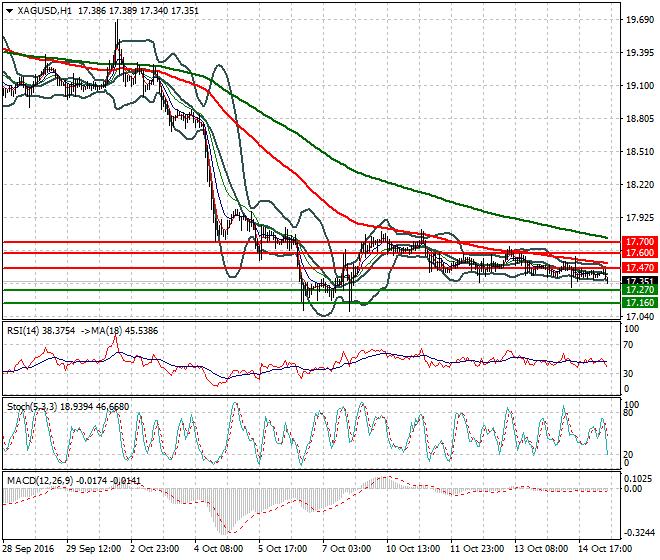Select the 17.270 green support price label

640,290
